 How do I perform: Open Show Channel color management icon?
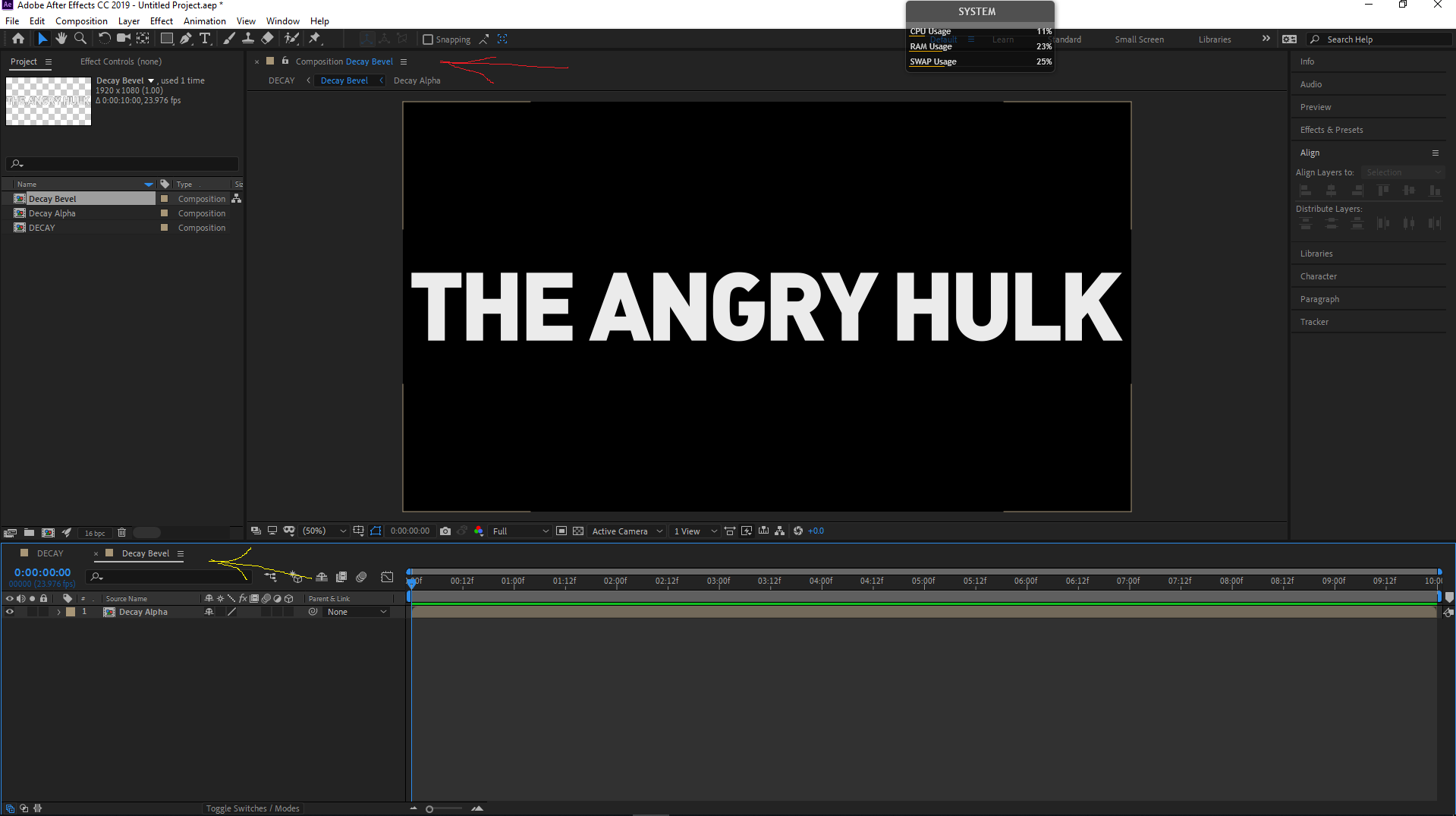tap(479, 531)
